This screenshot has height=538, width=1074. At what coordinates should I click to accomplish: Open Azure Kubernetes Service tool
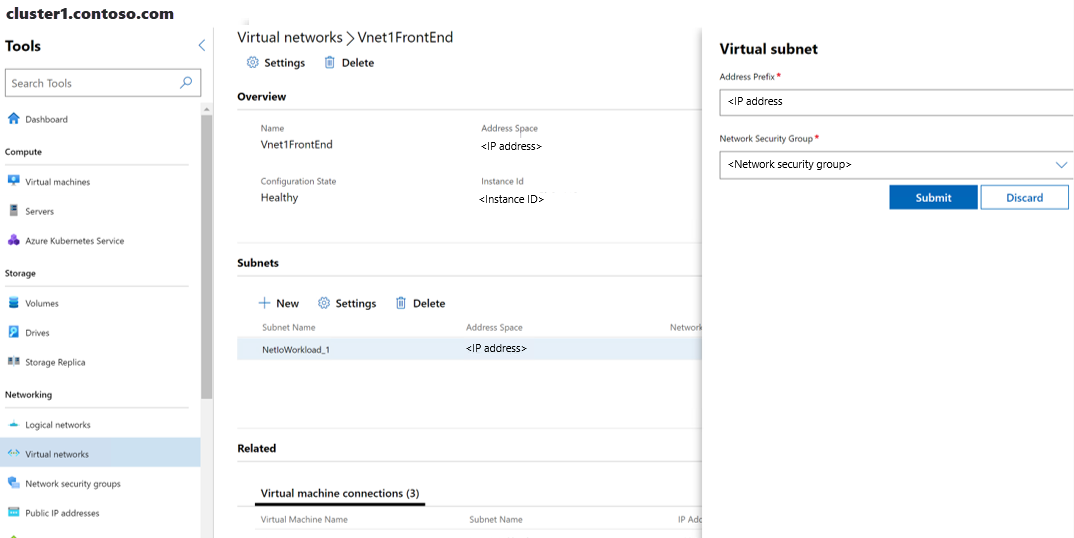coord(74,241)
